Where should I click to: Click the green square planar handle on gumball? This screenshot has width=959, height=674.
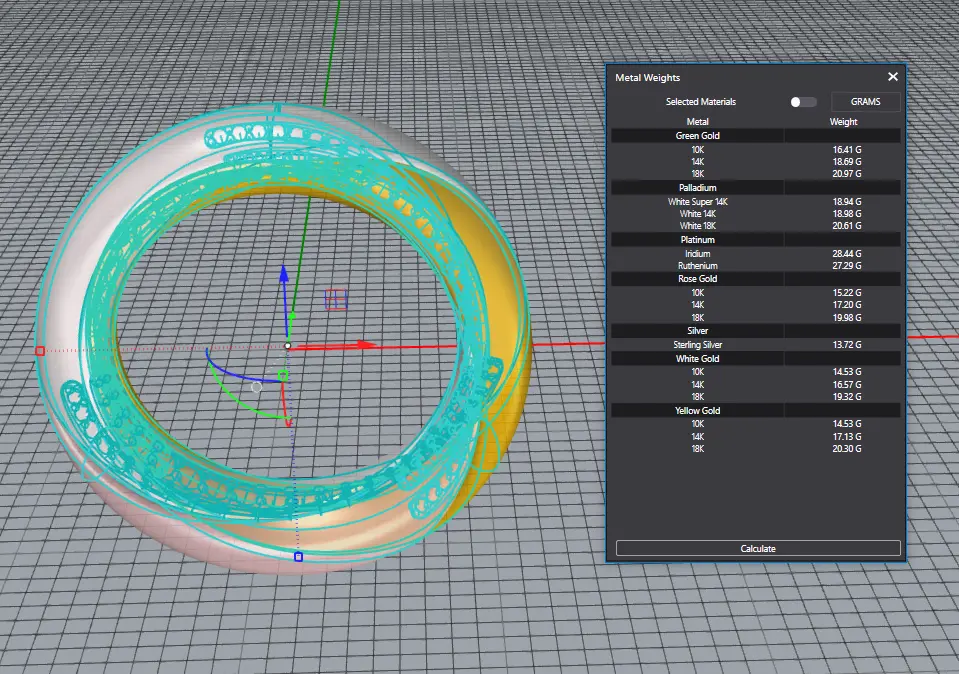[283, 376]
